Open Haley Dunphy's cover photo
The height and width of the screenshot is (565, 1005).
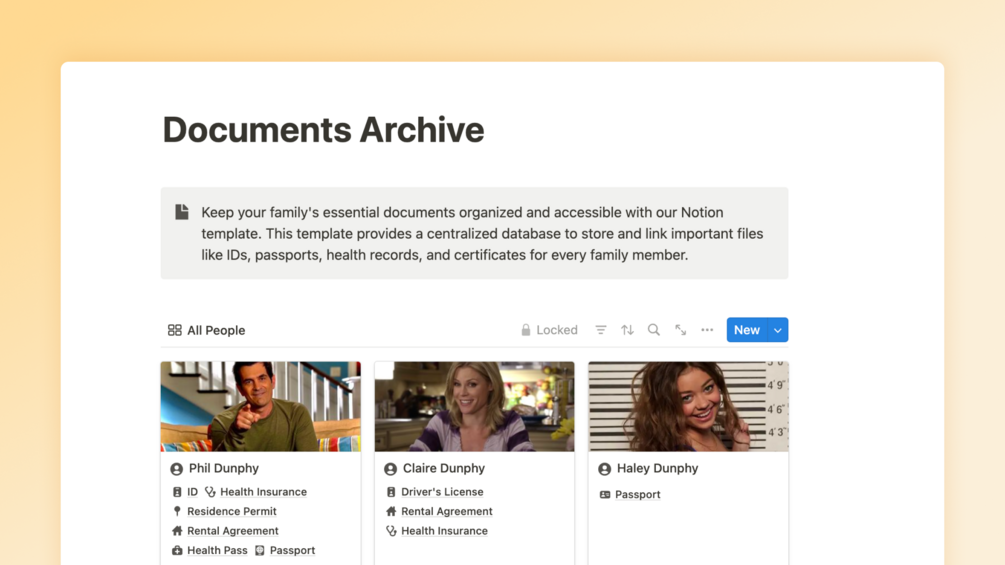click(x=688, y=406)
